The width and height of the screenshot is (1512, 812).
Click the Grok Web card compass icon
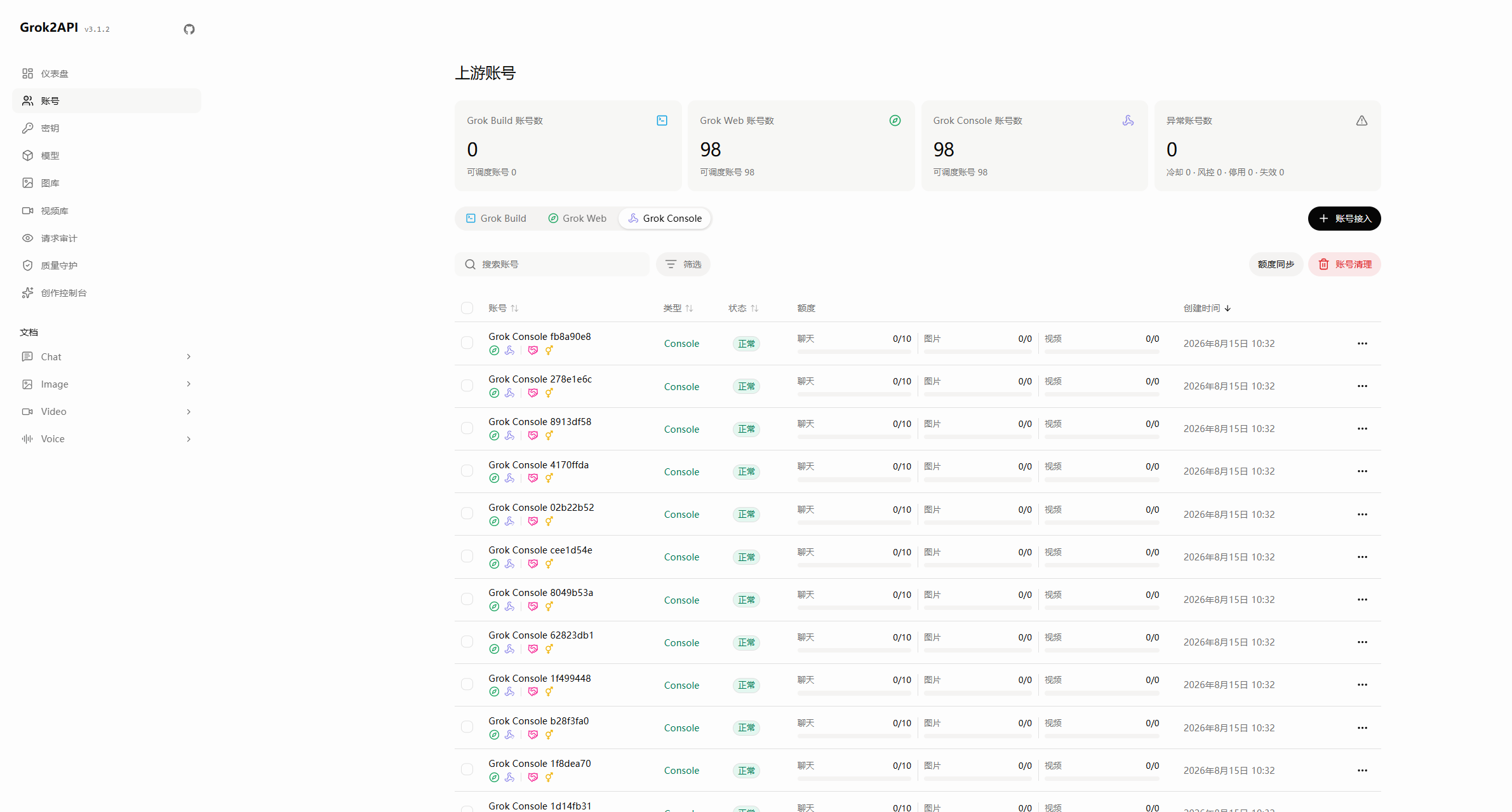[895, 121]
